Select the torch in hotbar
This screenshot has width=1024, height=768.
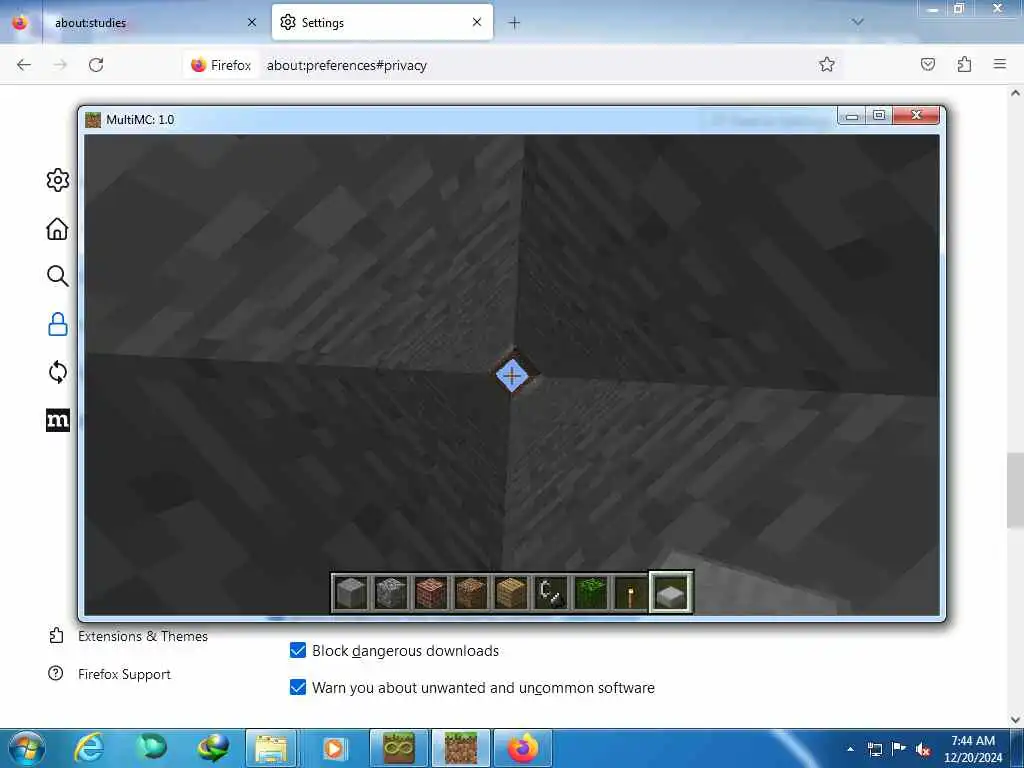coord(630,592)
